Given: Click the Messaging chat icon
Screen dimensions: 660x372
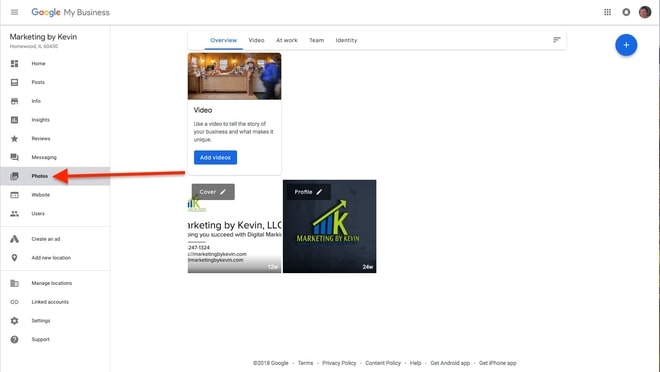Looking at the screenshot, I should pos(14,157).
